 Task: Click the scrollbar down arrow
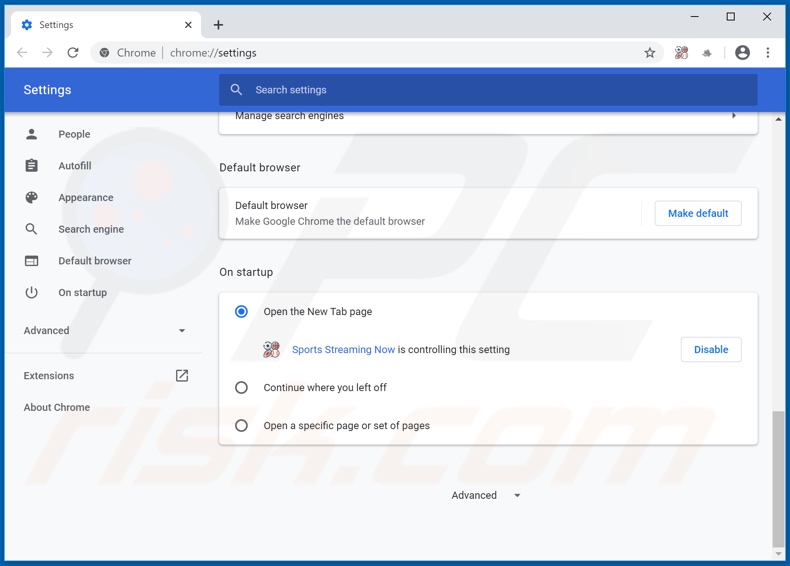coord(778,553)
